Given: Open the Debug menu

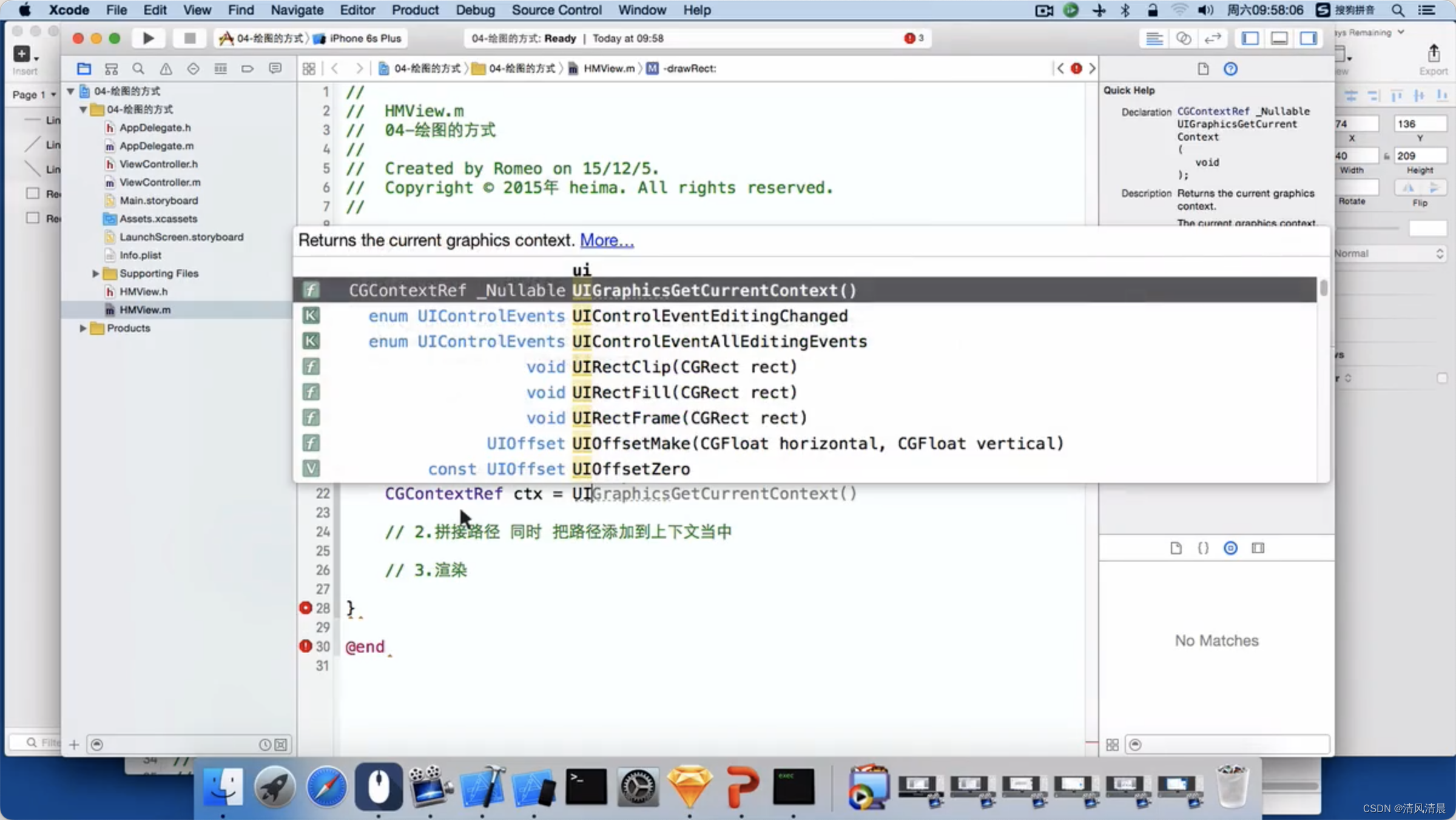Looking at the screenshot, I should [x=475, y=10].
